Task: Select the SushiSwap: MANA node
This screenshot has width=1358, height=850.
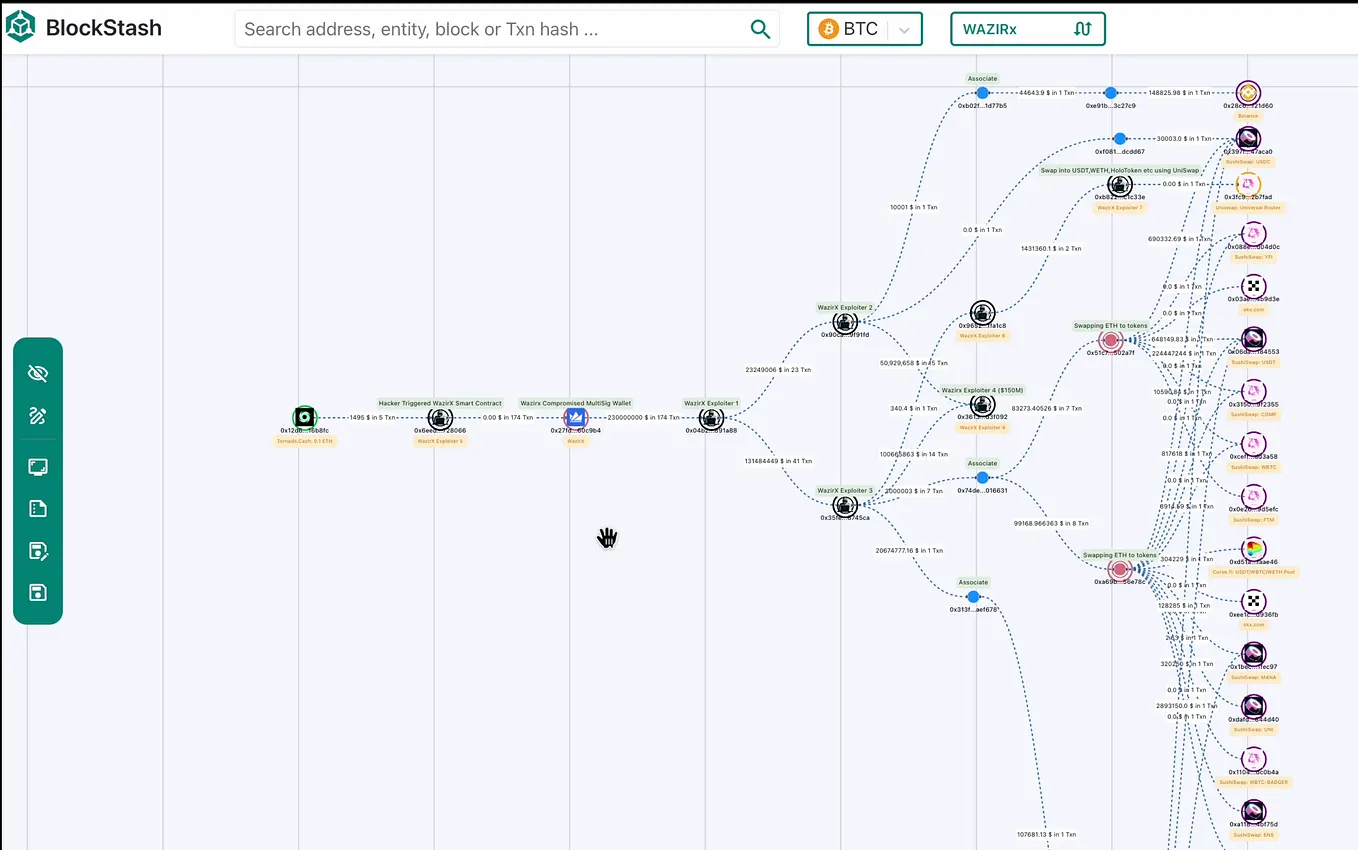Action: click(x=1253, y=654)
